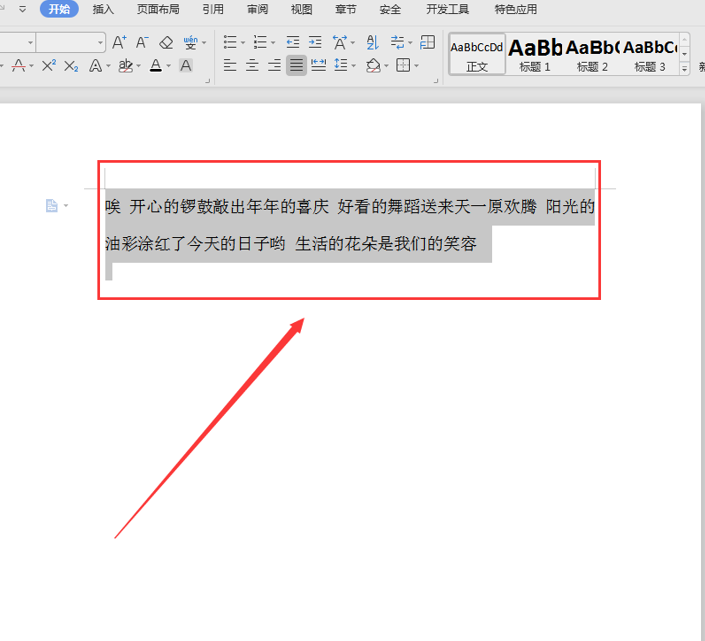
Task: Expand the full styles gallery
Action: [x=684, y=69]
